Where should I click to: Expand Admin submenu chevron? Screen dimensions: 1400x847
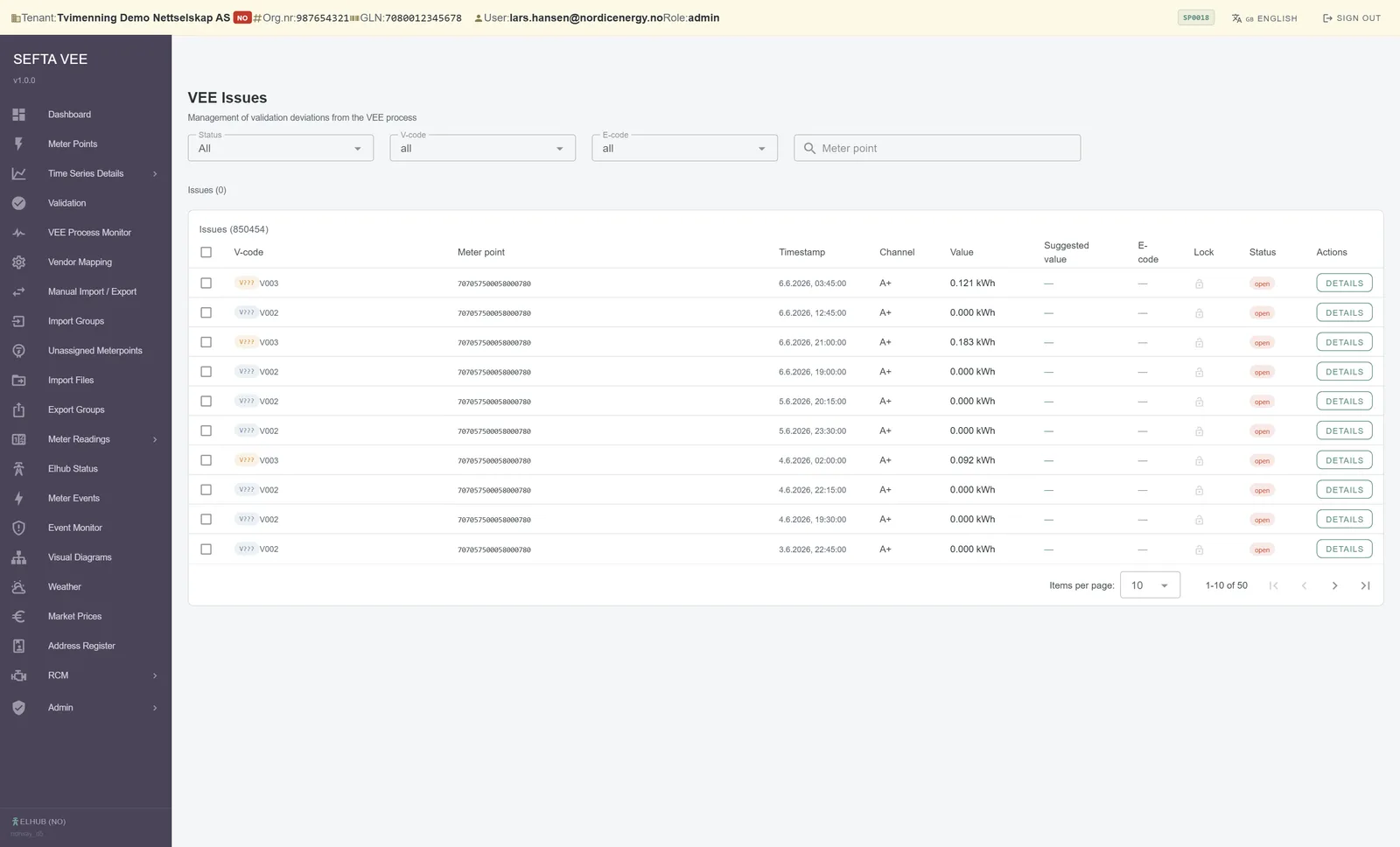coord(155,708)
